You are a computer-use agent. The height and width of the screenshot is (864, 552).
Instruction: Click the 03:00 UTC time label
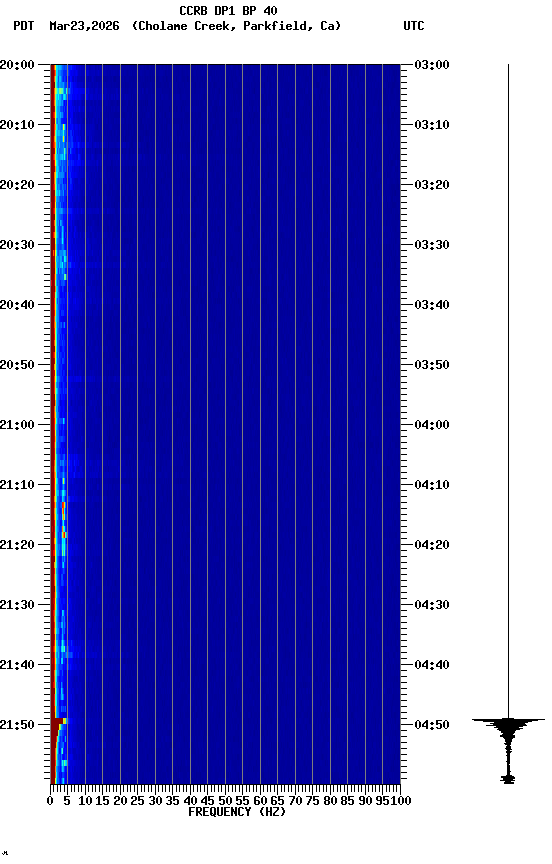432,65
